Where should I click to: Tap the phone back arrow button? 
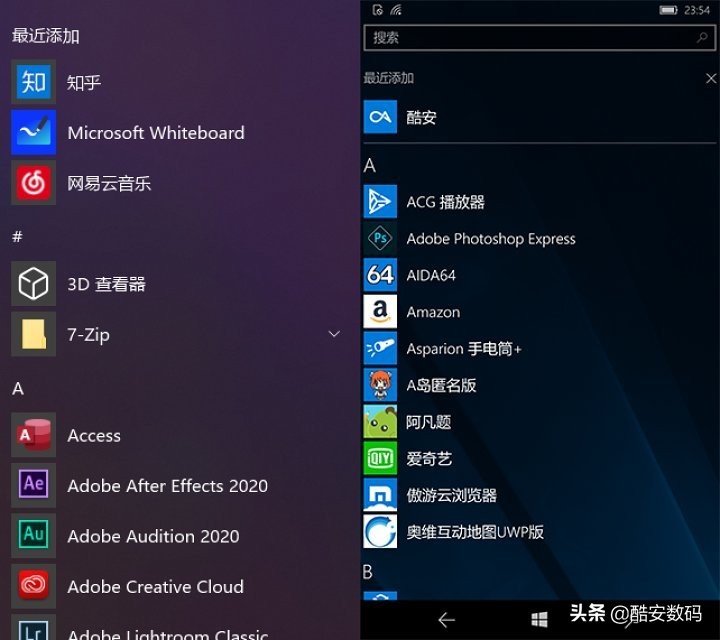[x=446, y=620]
